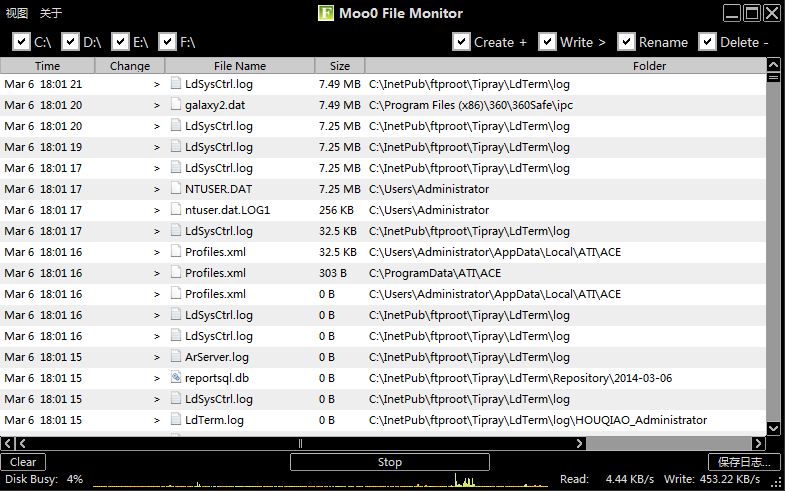Click Repository\2014-03-06 folder path
Image resolution: width=785 pixels, height=491 pixels.
(x=520, y=378)
